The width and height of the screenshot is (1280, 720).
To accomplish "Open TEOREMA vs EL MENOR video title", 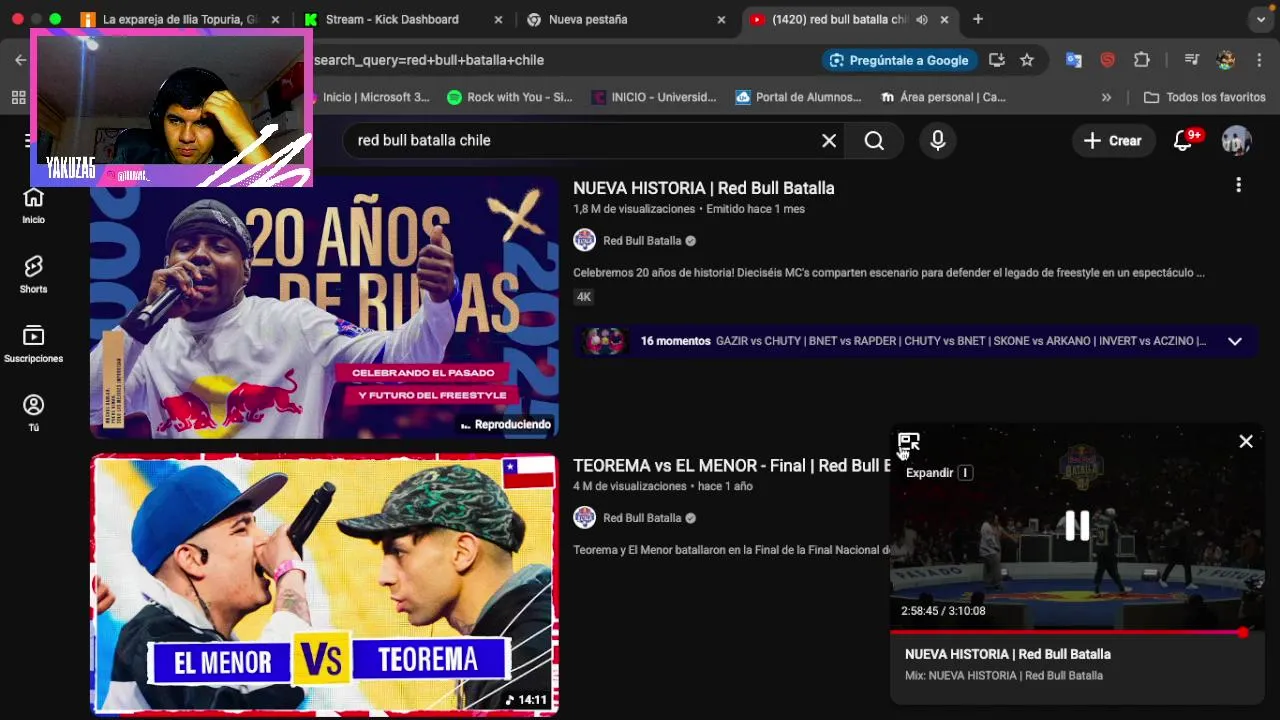I will (731, 465).
